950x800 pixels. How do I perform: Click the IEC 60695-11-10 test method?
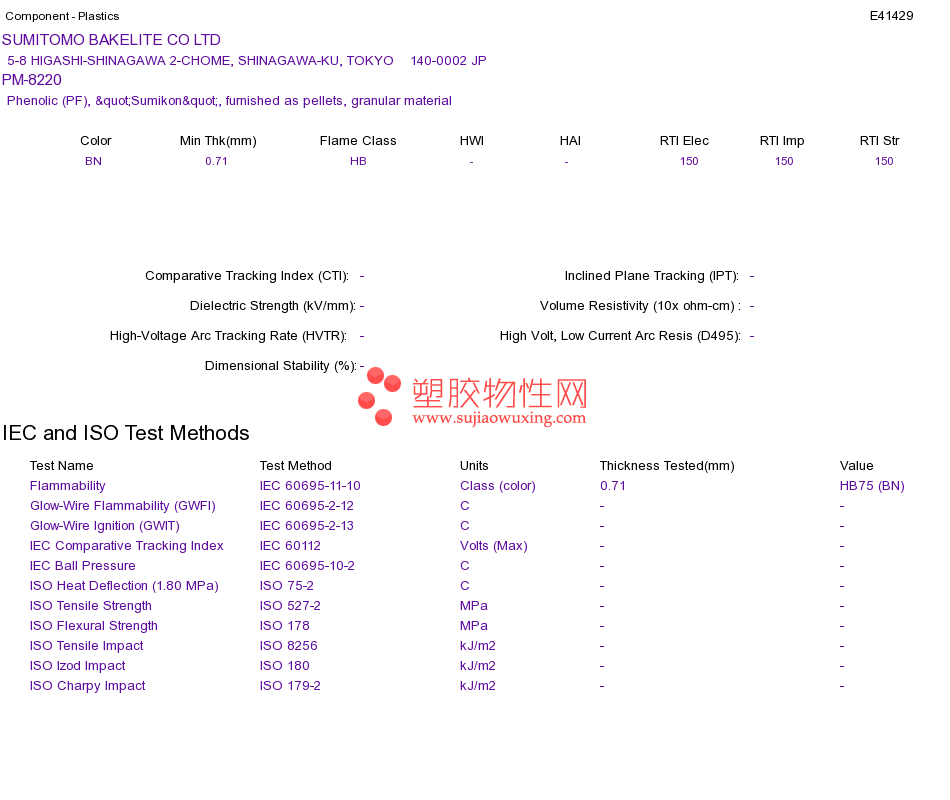pyautogui.click(x=310, y=486)
